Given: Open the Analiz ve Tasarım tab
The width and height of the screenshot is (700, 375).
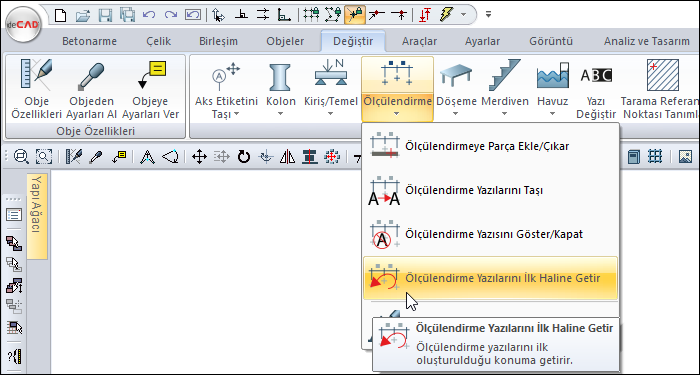Looking at the screenshot, I should tap(647, 42).
